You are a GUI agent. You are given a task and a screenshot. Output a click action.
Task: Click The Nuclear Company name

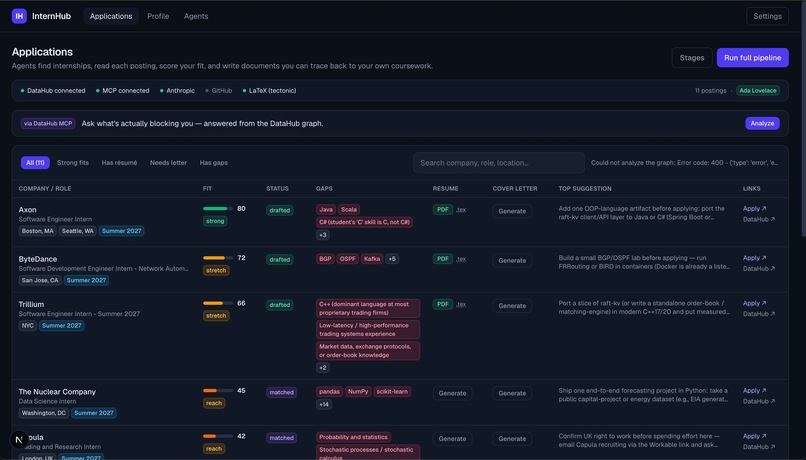click(57, 391)
